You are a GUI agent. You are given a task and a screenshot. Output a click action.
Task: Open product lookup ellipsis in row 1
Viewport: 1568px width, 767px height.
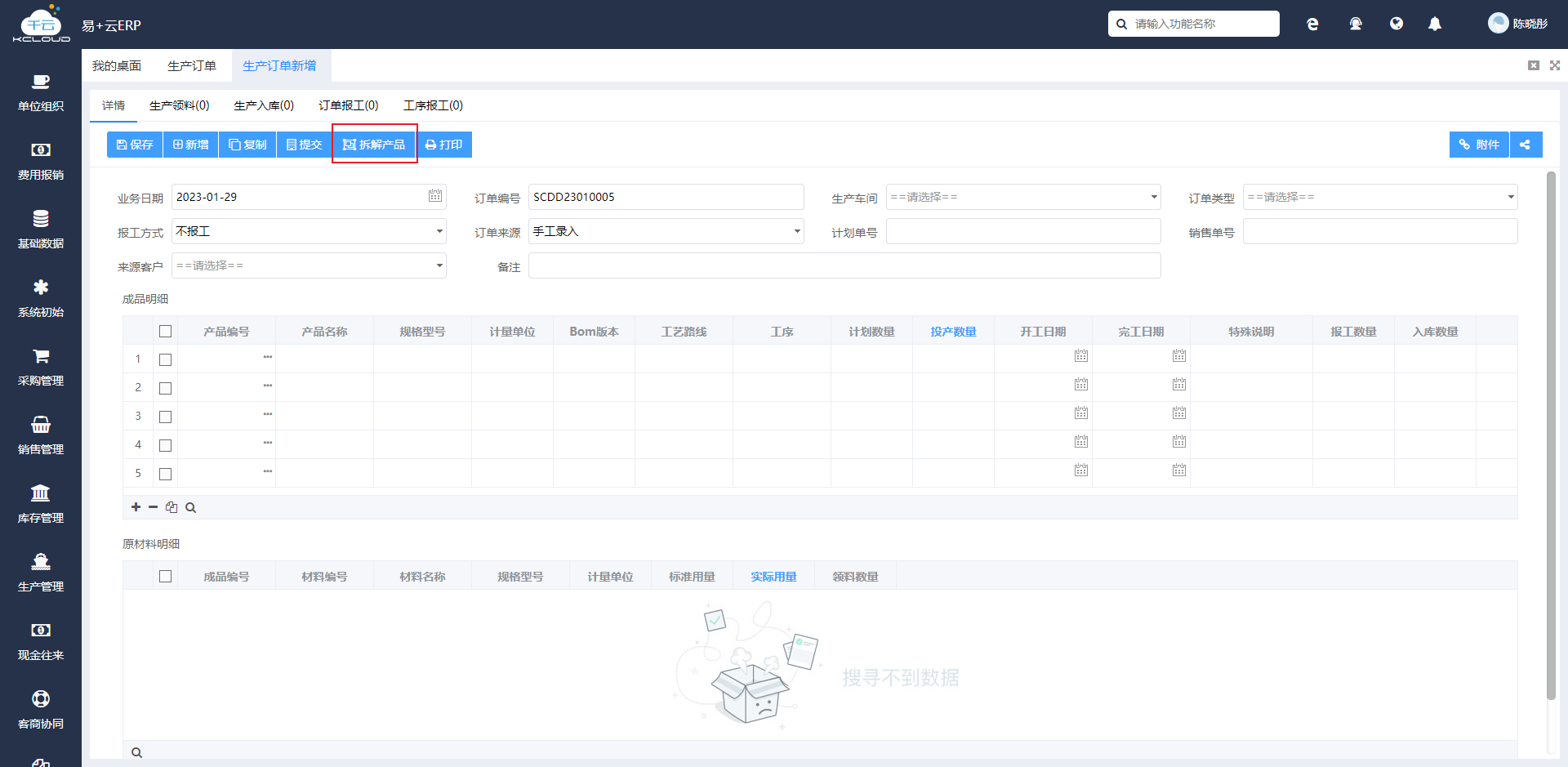267,358
